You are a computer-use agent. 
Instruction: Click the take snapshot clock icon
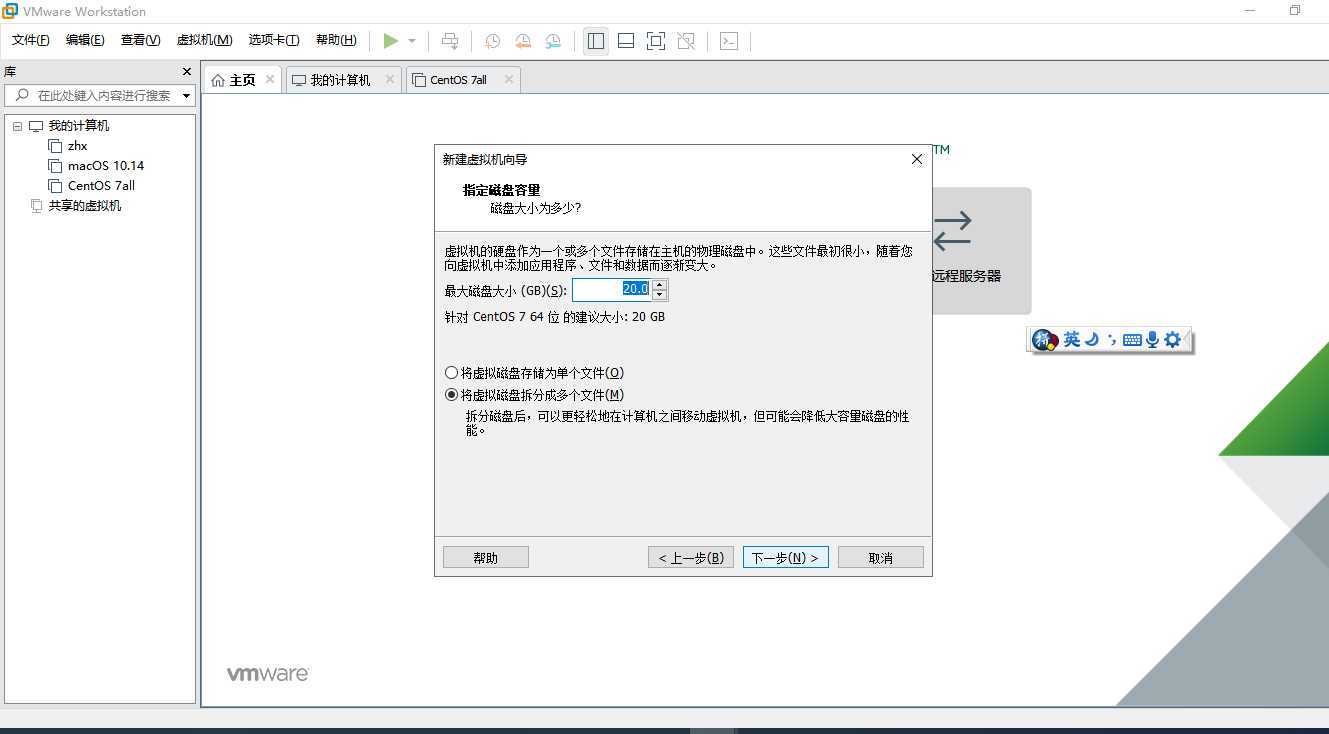pyautogui.click(x=493, y=41)
